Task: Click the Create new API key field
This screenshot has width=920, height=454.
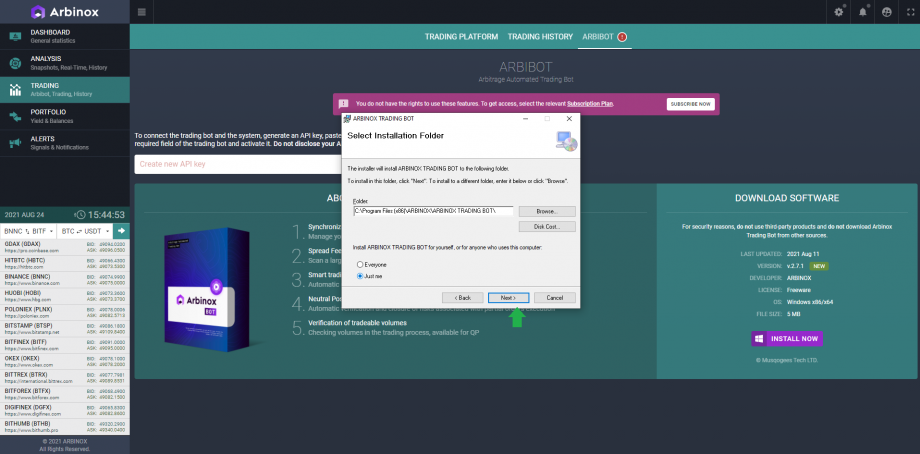Action: point(238,164)
